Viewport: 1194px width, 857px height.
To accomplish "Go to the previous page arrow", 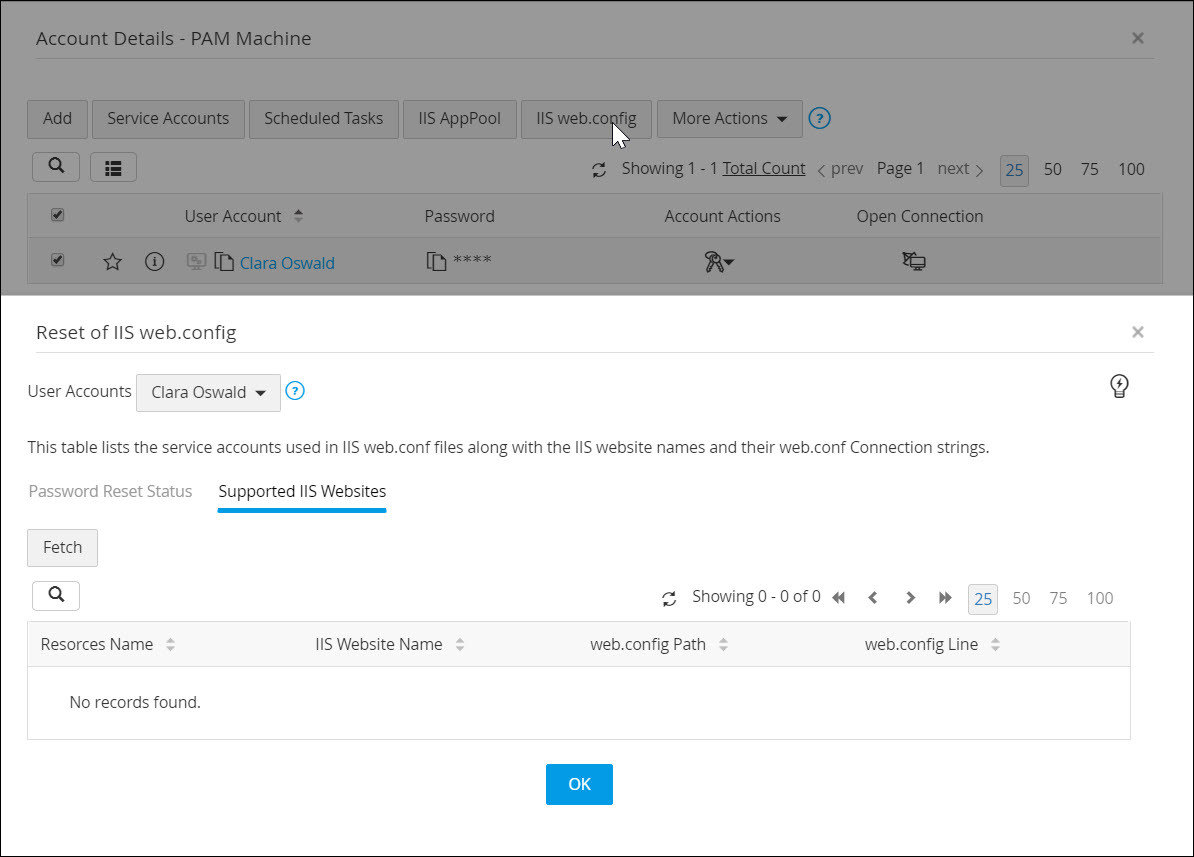I will 873,598.
